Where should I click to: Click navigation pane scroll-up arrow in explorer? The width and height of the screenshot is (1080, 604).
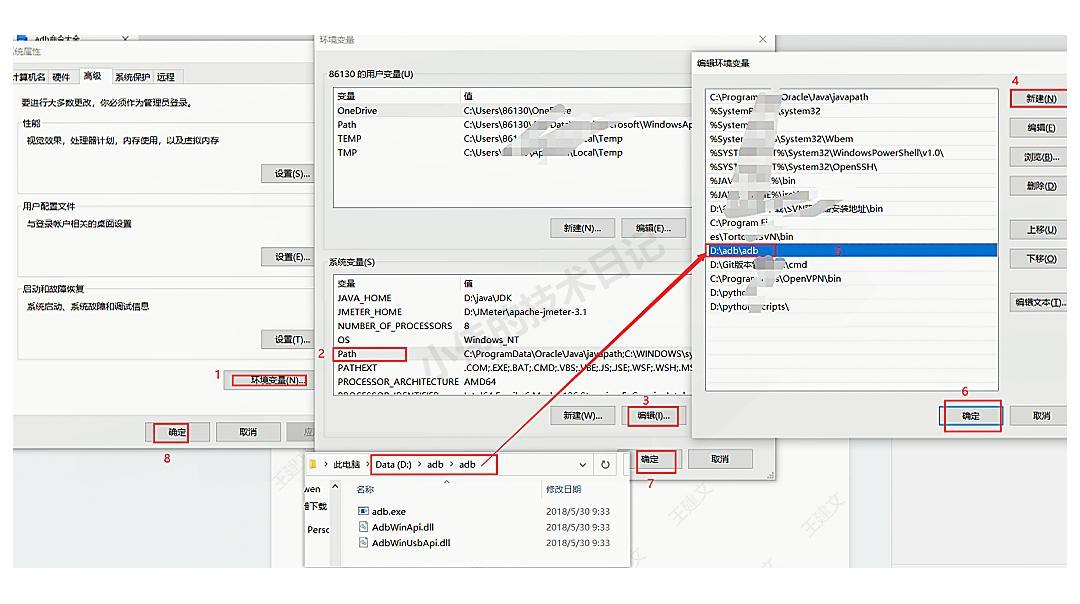[335, 486]
